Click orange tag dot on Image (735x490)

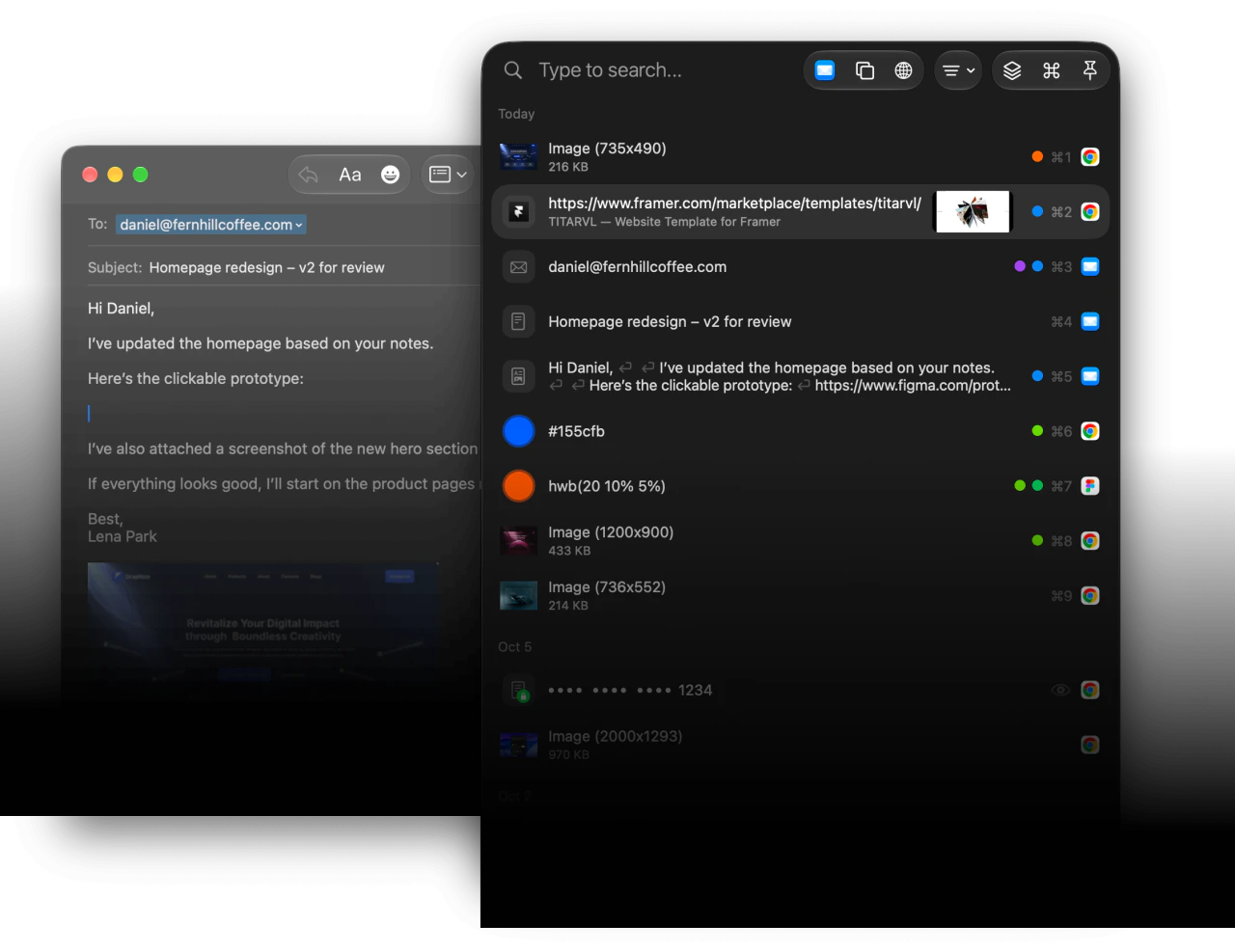tap(1037, 156)
